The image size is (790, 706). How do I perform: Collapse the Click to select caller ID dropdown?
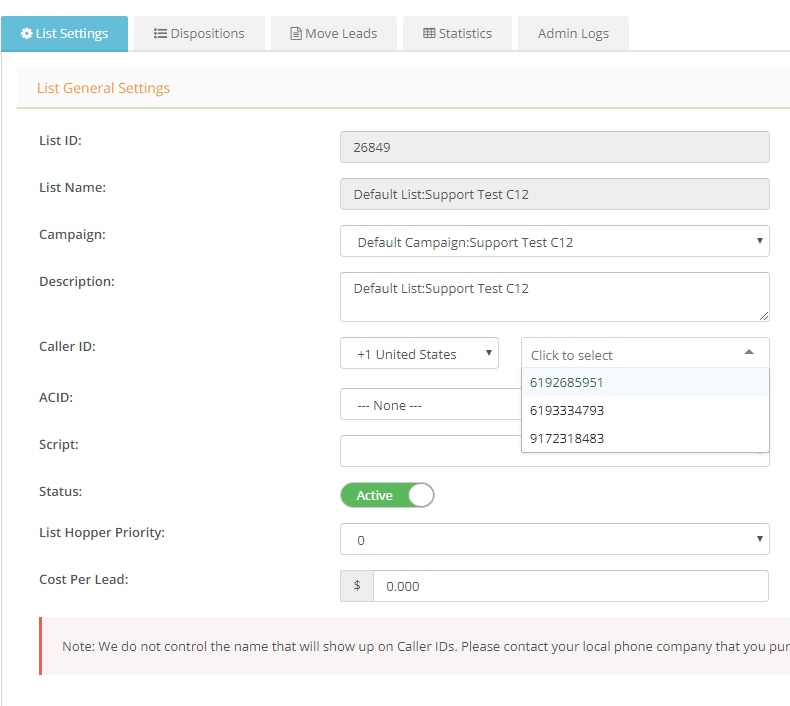(x=645, y=353)
